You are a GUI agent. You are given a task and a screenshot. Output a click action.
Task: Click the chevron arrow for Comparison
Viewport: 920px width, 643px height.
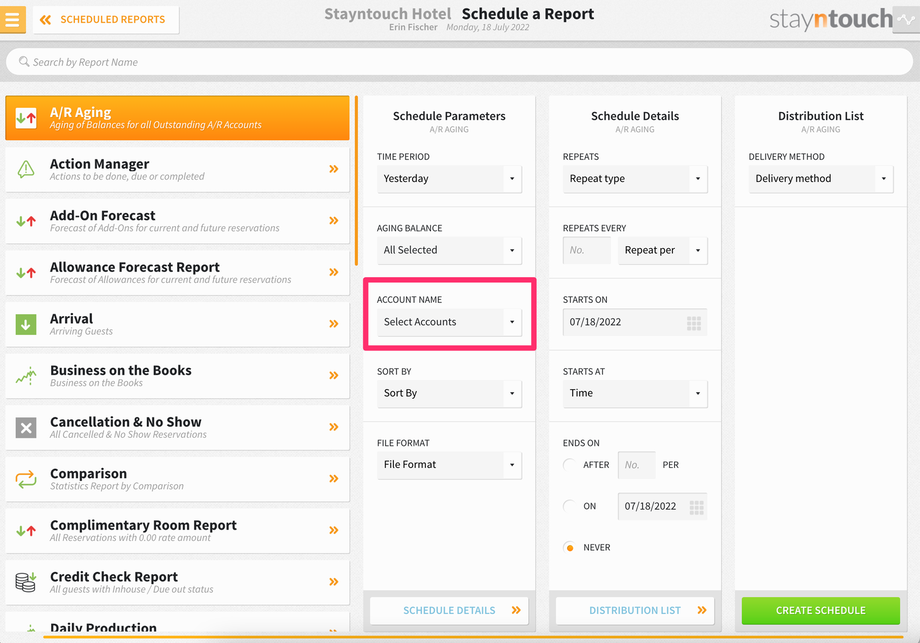(x=334, y=479)
